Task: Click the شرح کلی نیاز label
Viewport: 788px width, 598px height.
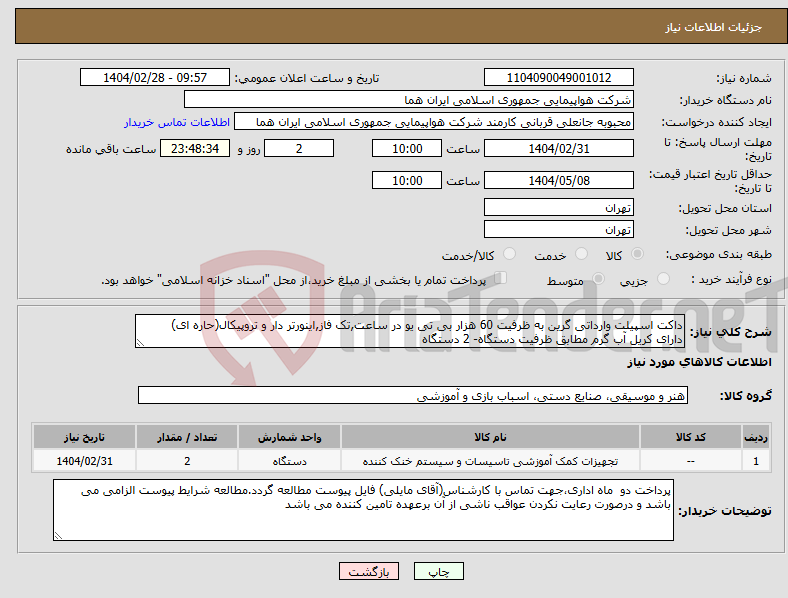Action: (x=731, y=332)
